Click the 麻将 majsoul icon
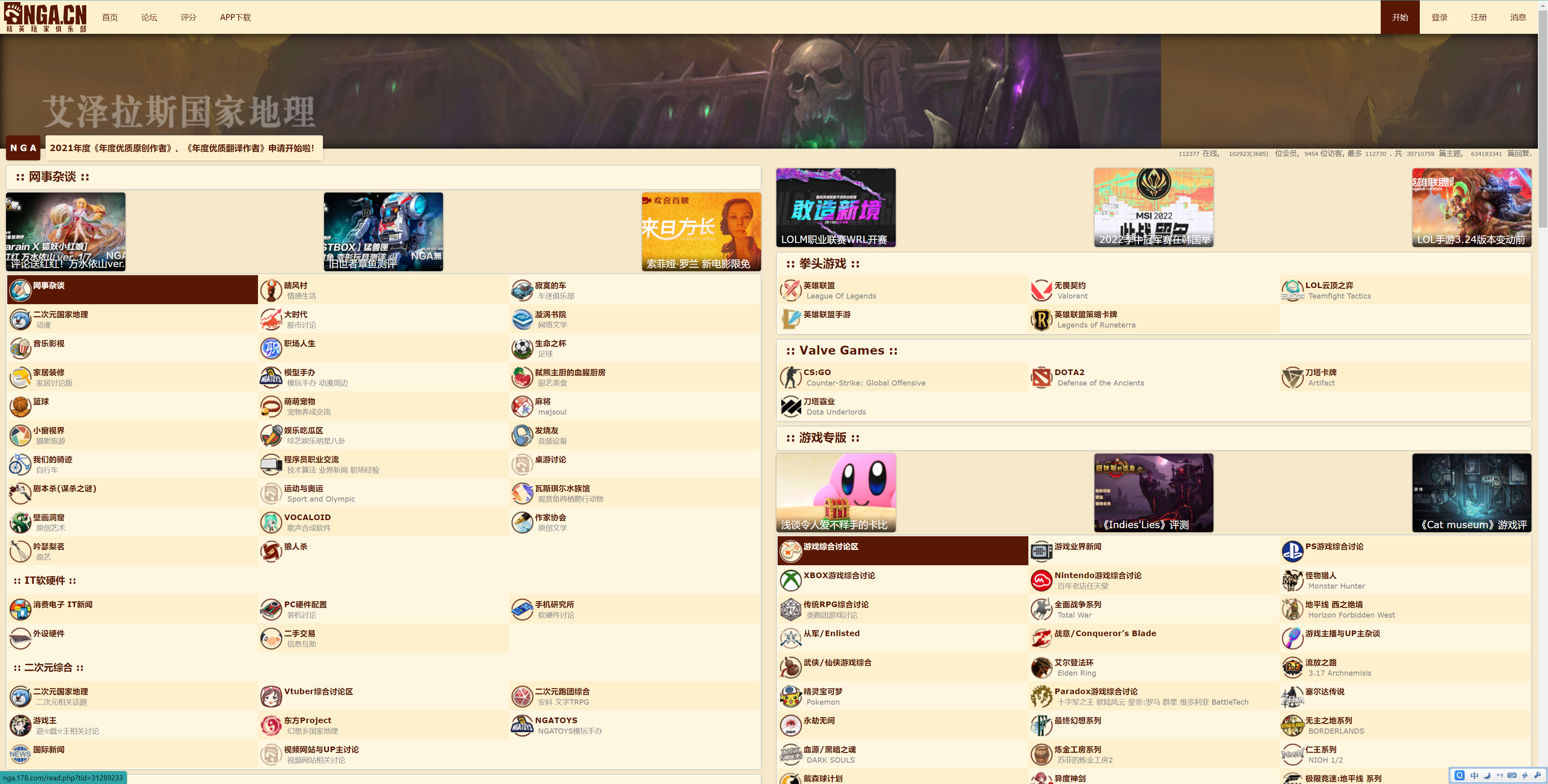Image resolution: width=1548 pixels, height=784 pixels. 522,406
